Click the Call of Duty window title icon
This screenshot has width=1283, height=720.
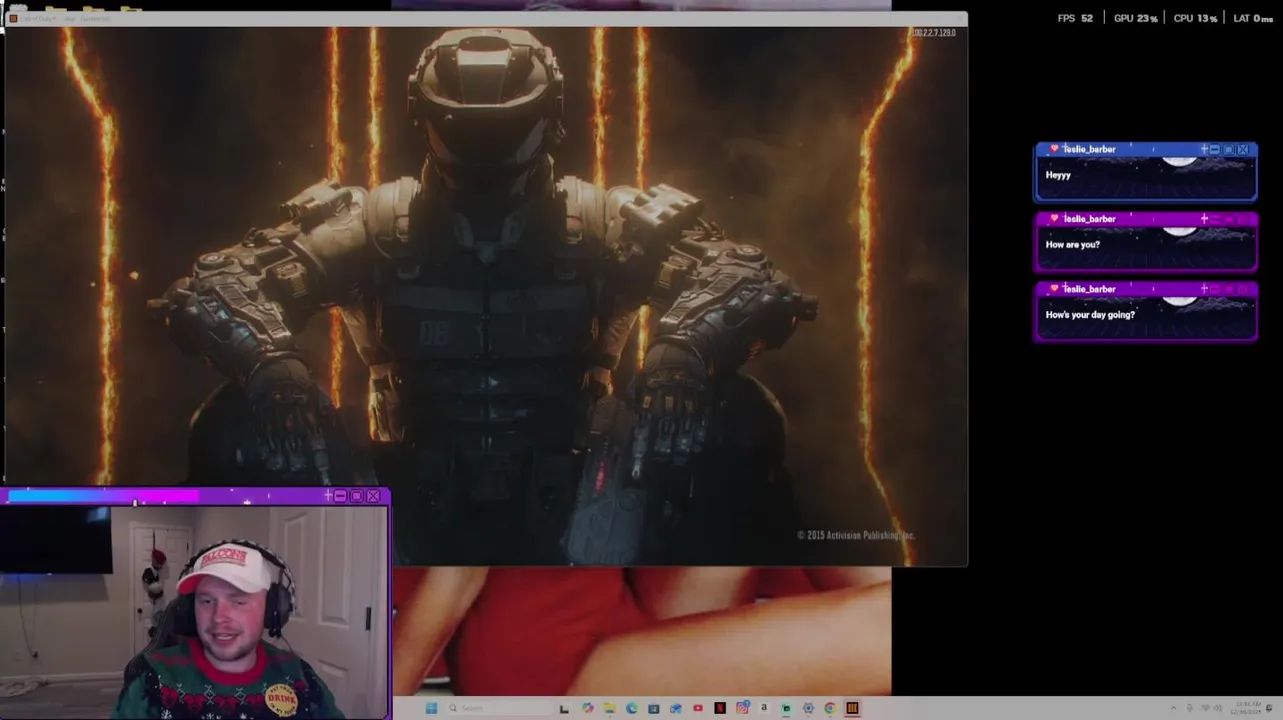(x=13, y=18)
